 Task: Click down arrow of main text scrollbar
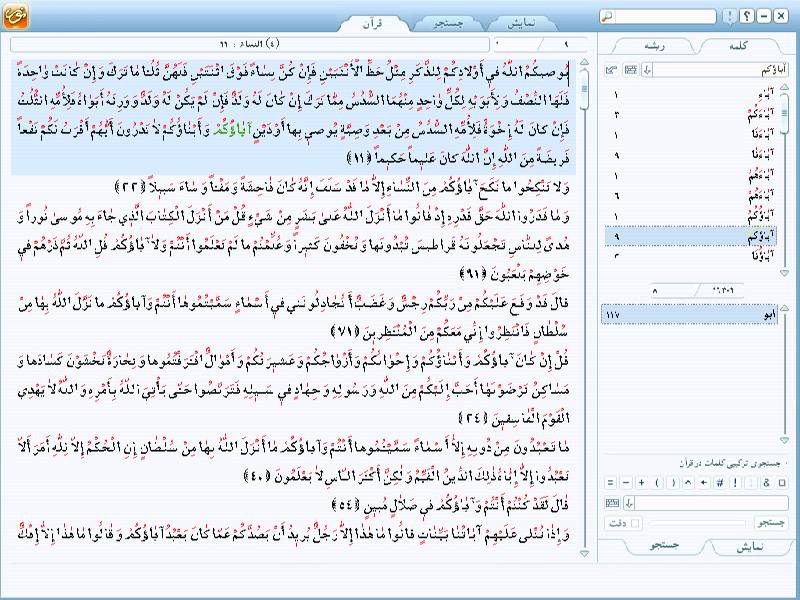pyautogui.click(x=585, y=553)
